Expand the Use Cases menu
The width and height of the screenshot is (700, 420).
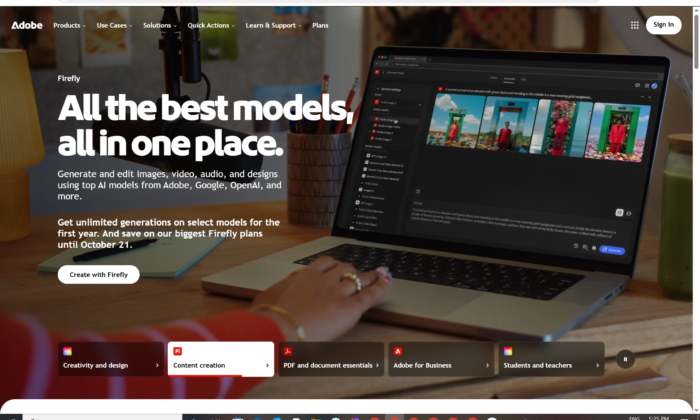point(114,25)
